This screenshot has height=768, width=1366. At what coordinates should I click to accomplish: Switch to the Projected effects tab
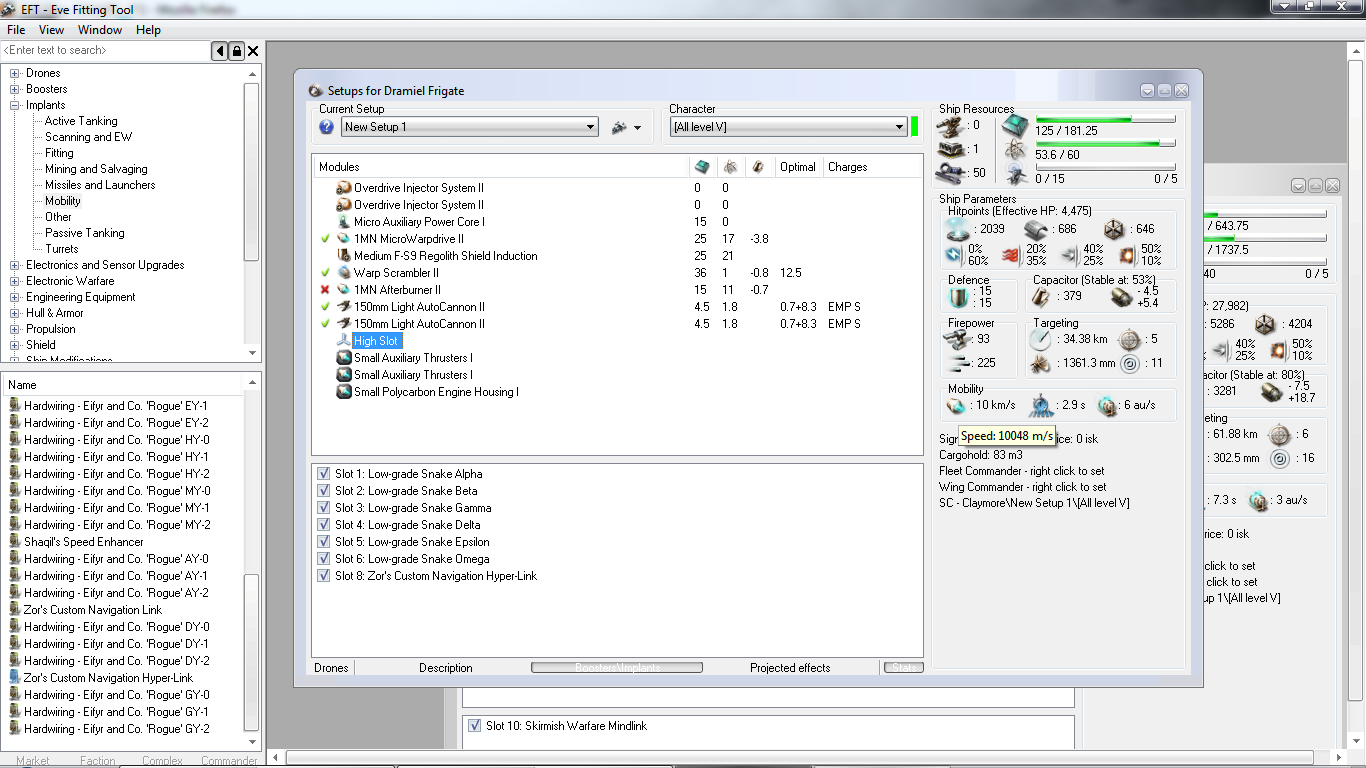(x=789, y=668)
